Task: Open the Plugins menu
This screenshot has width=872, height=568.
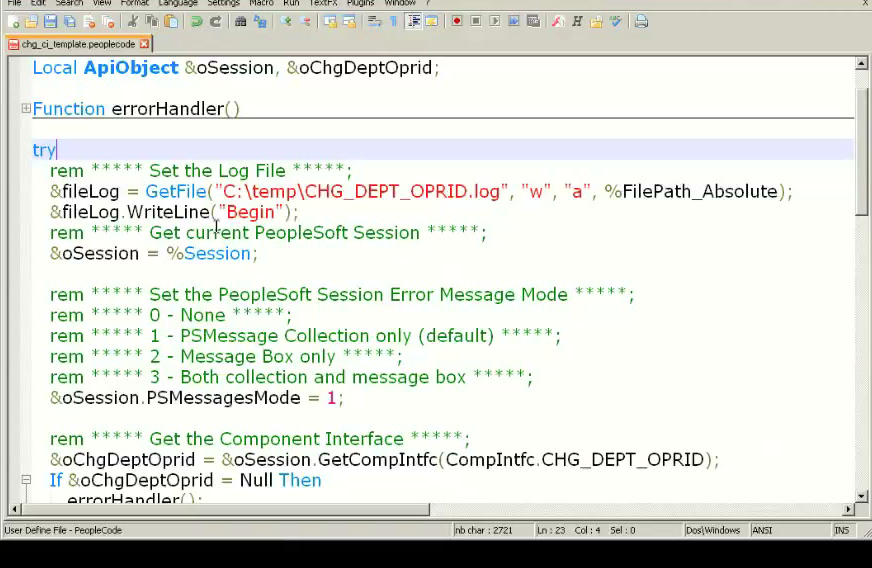Action: pos(360,3)
